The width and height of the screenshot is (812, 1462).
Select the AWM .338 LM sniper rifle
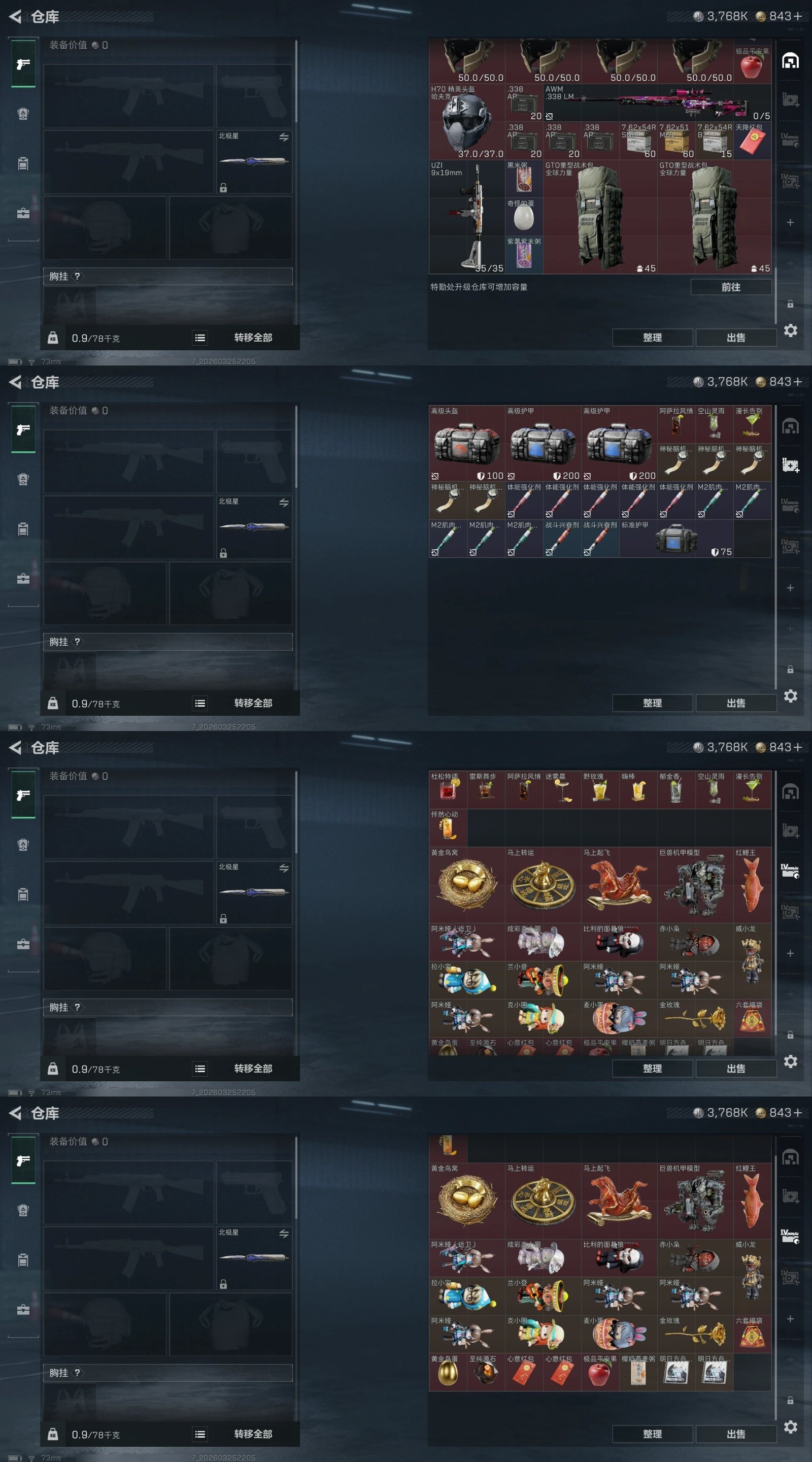(657, 103)
